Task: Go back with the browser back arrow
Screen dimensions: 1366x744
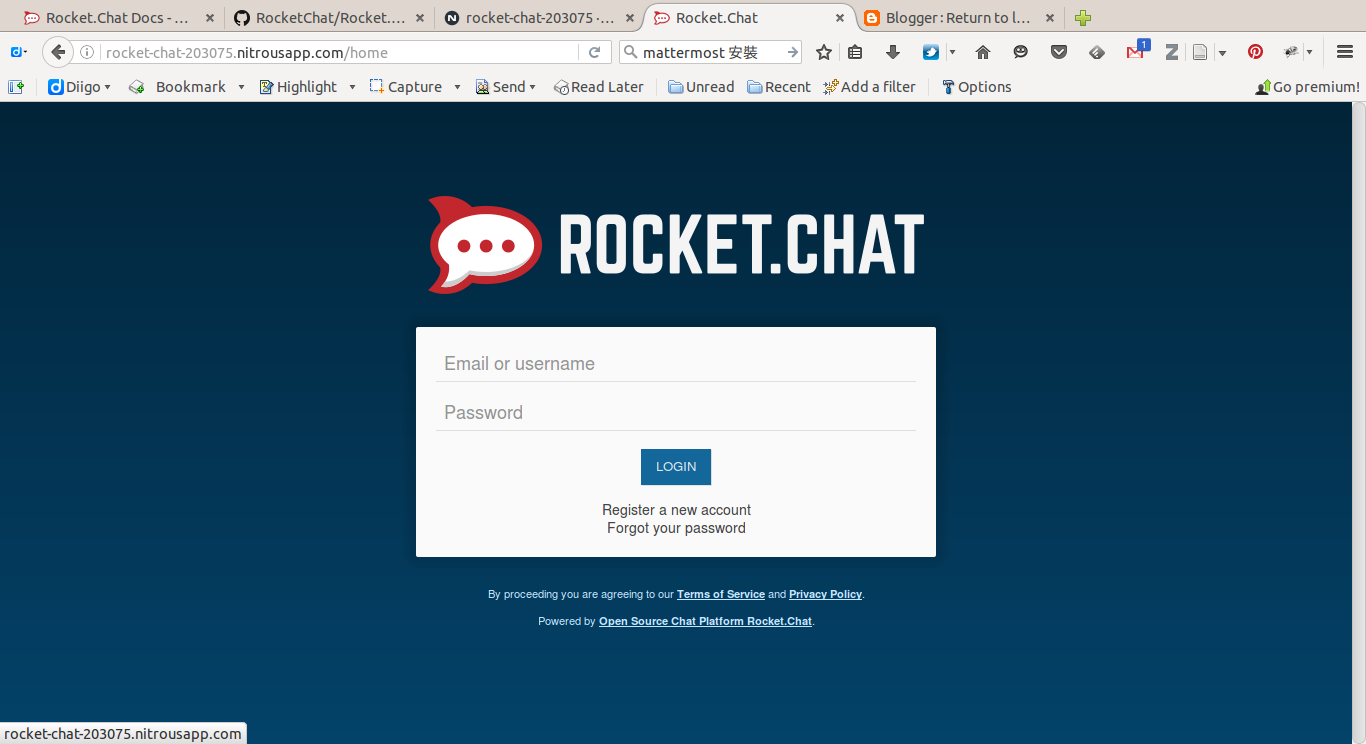Action: pyautogui.click(x=58, y=53)
